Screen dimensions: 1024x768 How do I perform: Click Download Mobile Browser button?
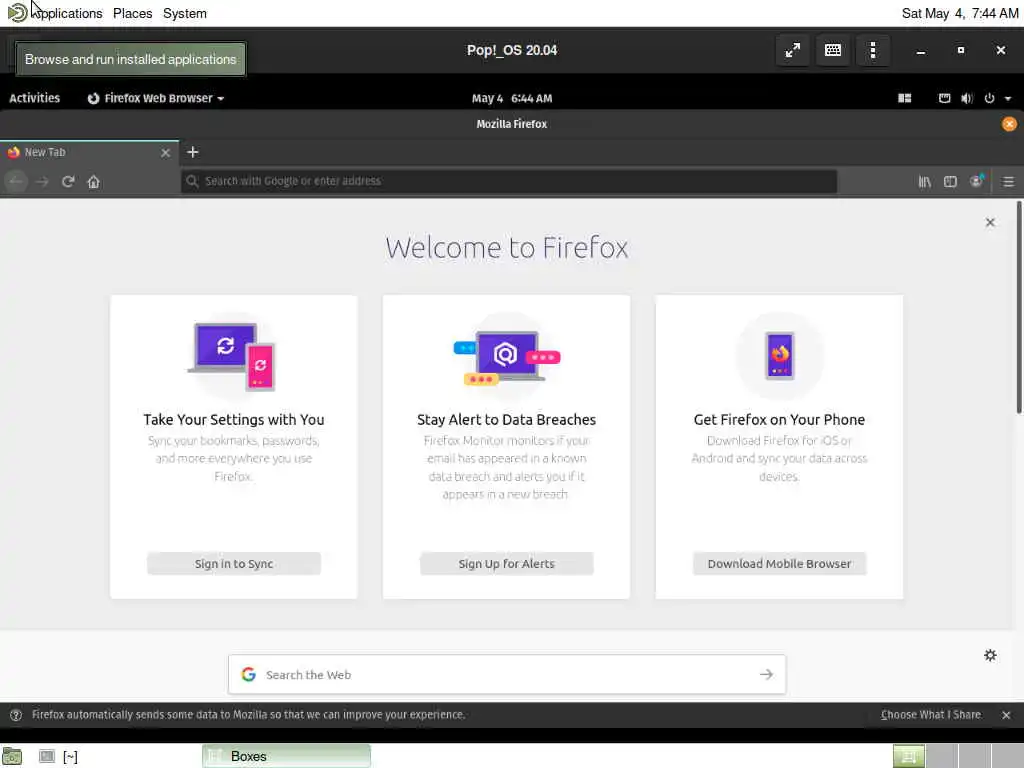[779, 564]
